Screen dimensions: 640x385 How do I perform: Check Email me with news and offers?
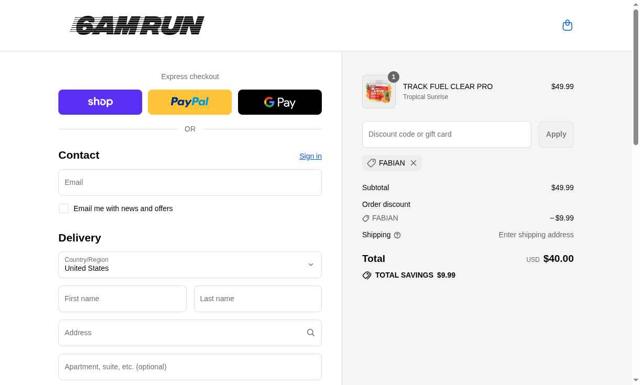click(64, 209)
